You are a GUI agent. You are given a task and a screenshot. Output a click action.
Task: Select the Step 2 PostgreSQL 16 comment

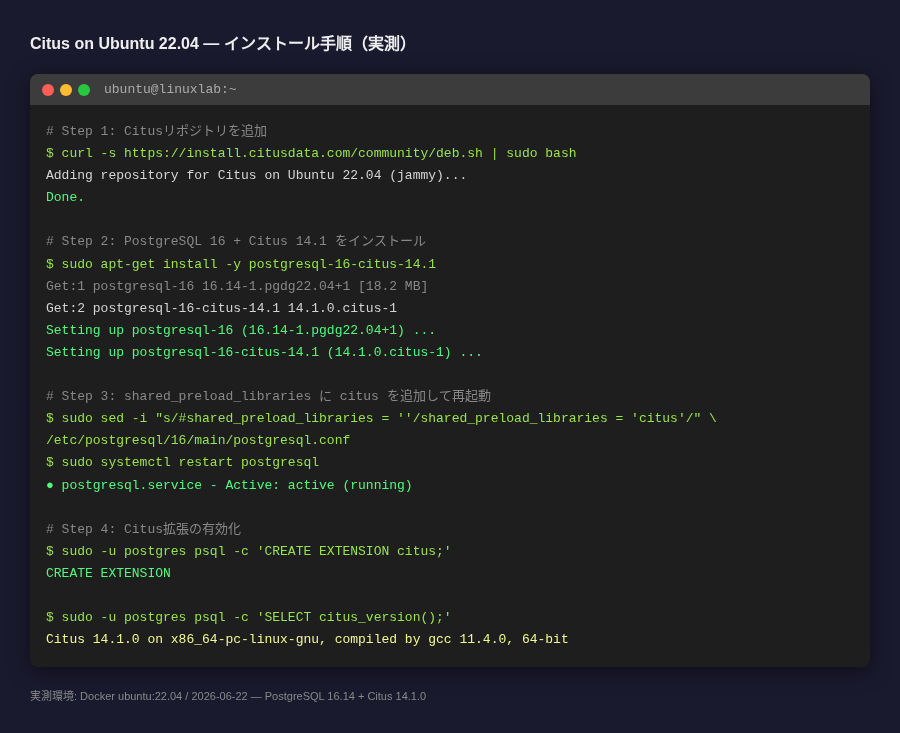[235, 241]
